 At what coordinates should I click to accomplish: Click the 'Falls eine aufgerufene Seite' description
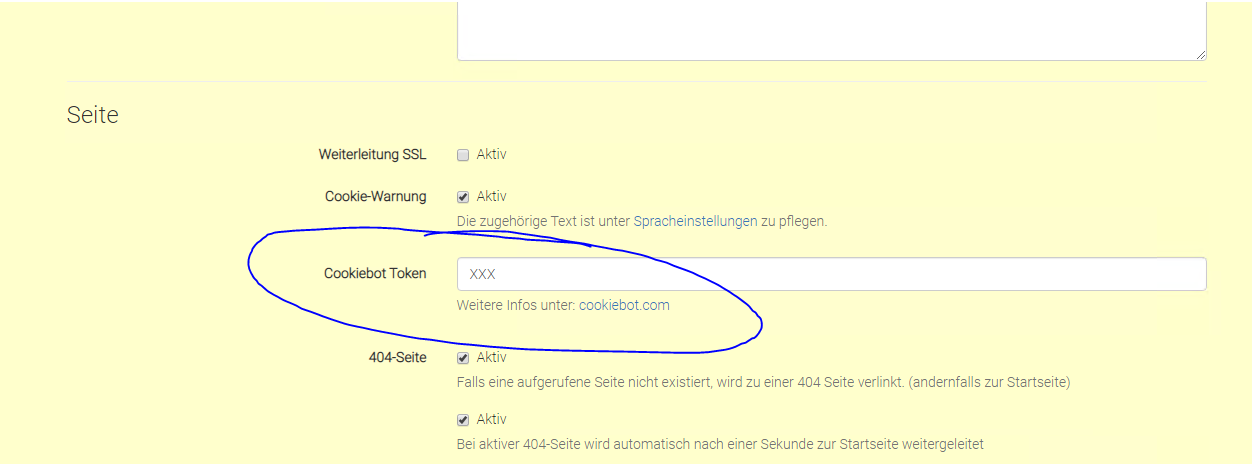pos(762,382)
